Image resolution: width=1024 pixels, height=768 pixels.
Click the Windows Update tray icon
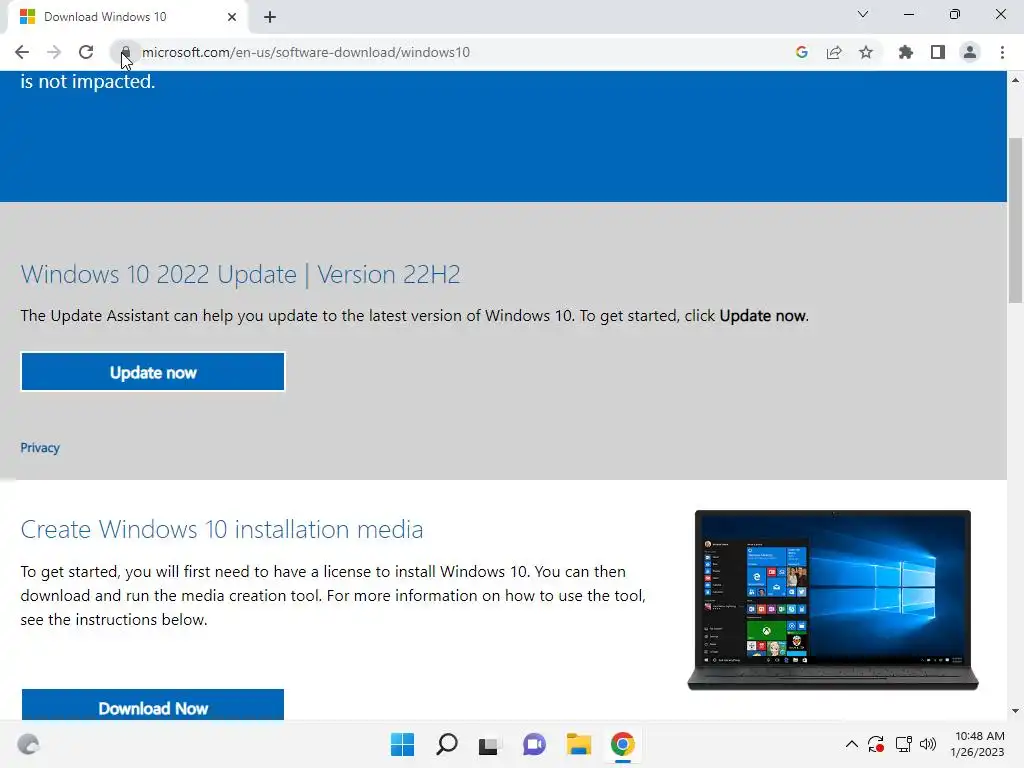876,744
